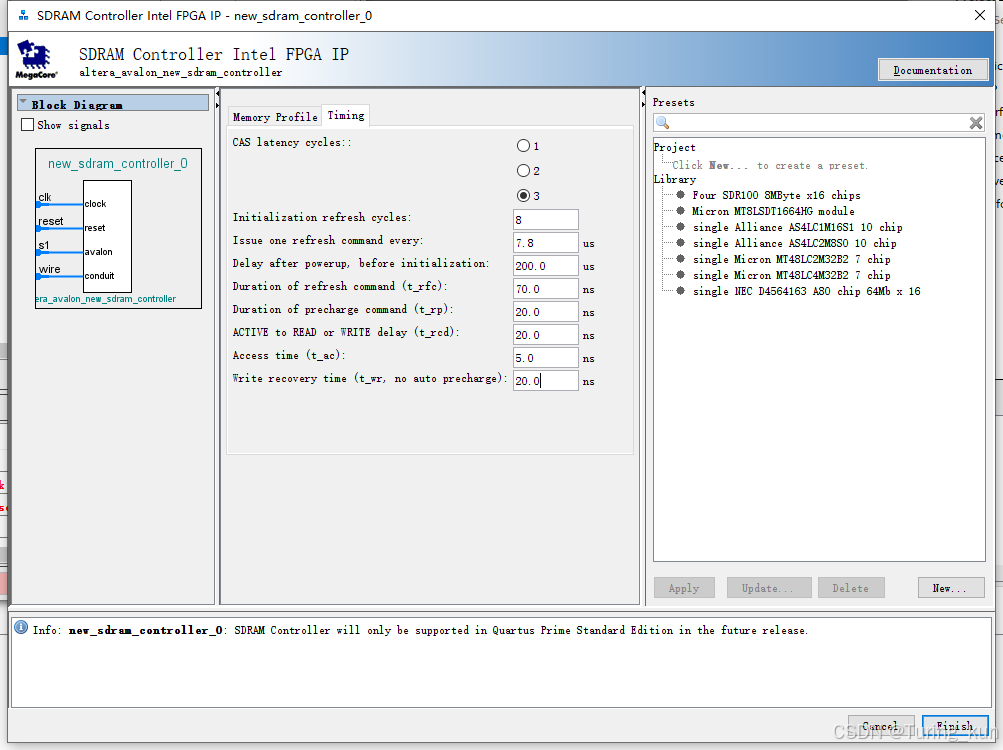
Task: Click the Apply preset button
Action: click(684, 587)
